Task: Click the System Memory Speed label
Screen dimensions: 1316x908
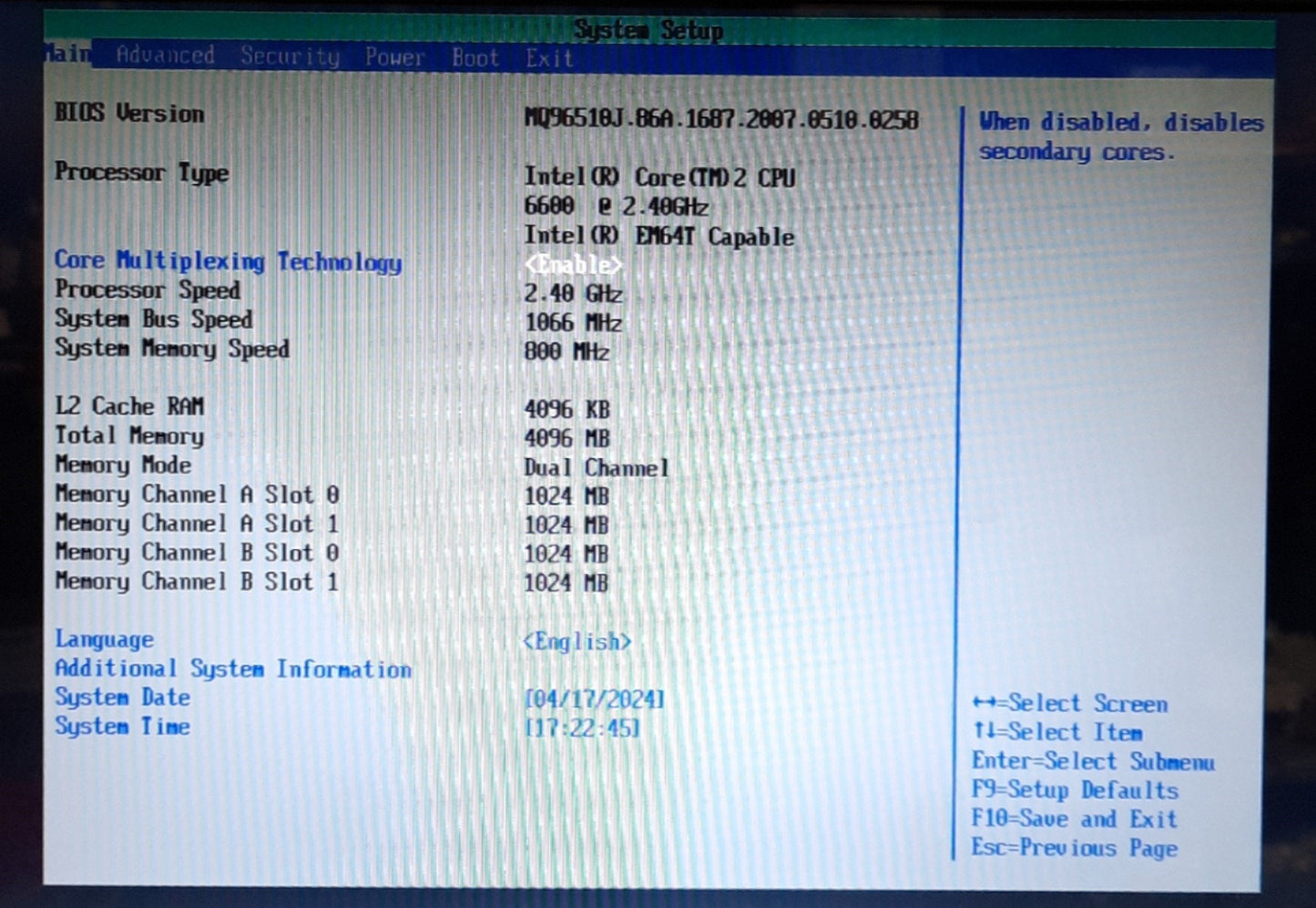Action: [x=172, y=348]
